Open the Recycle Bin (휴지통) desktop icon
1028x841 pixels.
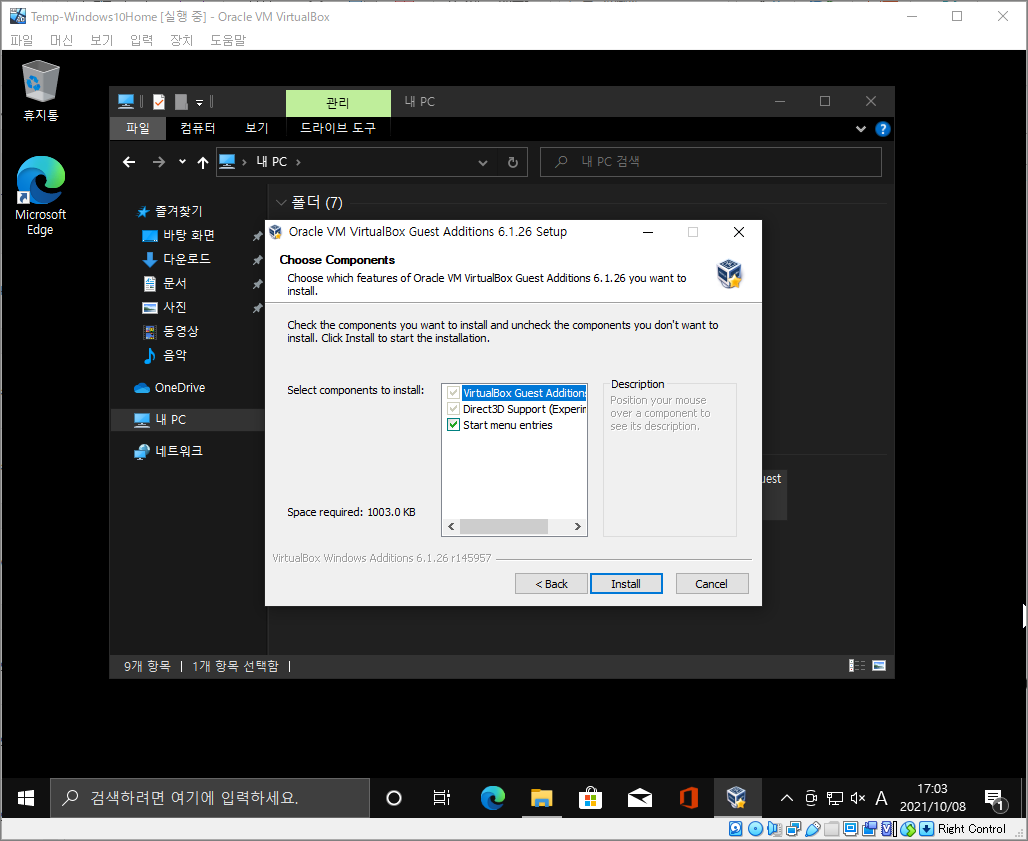41,90
